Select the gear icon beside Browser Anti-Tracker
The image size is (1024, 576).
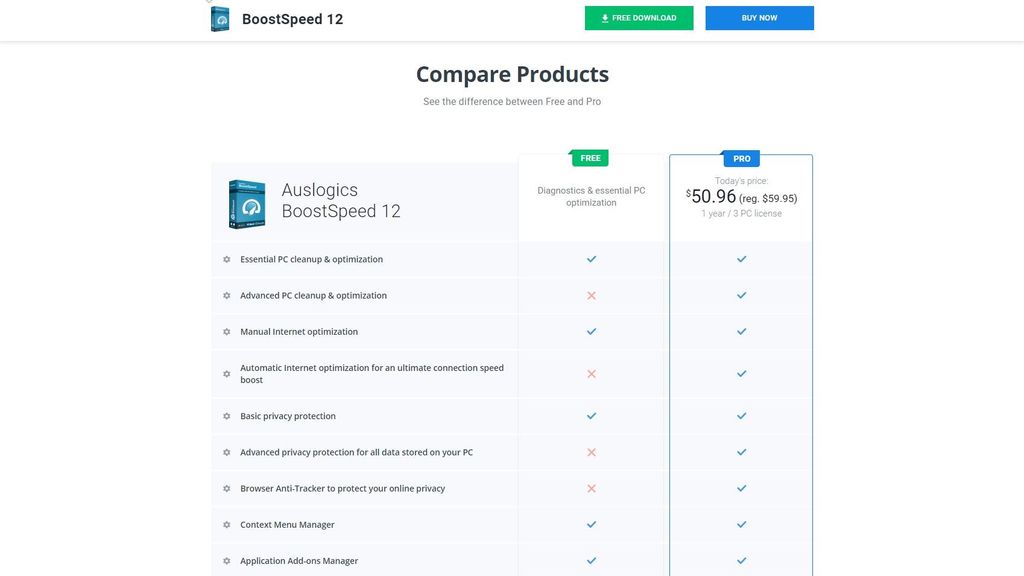click(226, 488)
